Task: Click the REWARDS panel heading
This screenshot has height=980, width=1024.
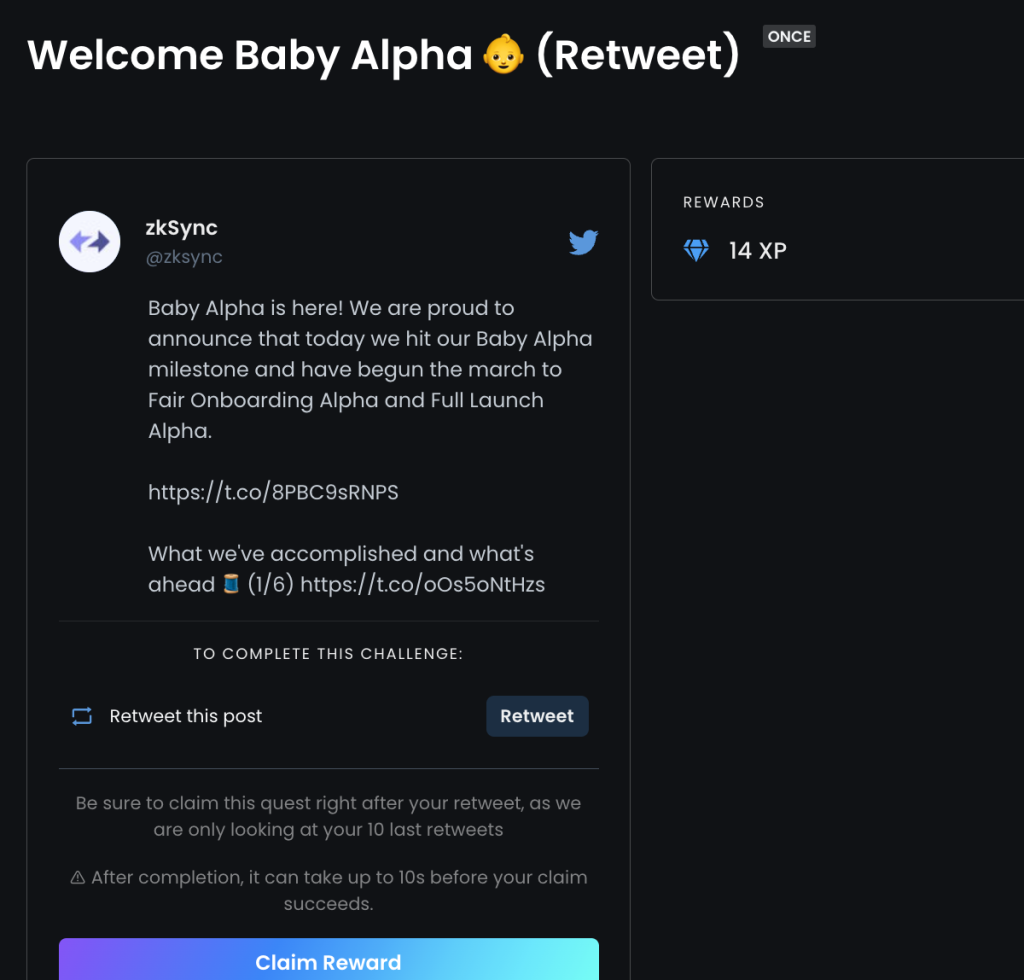Action: 724,202
